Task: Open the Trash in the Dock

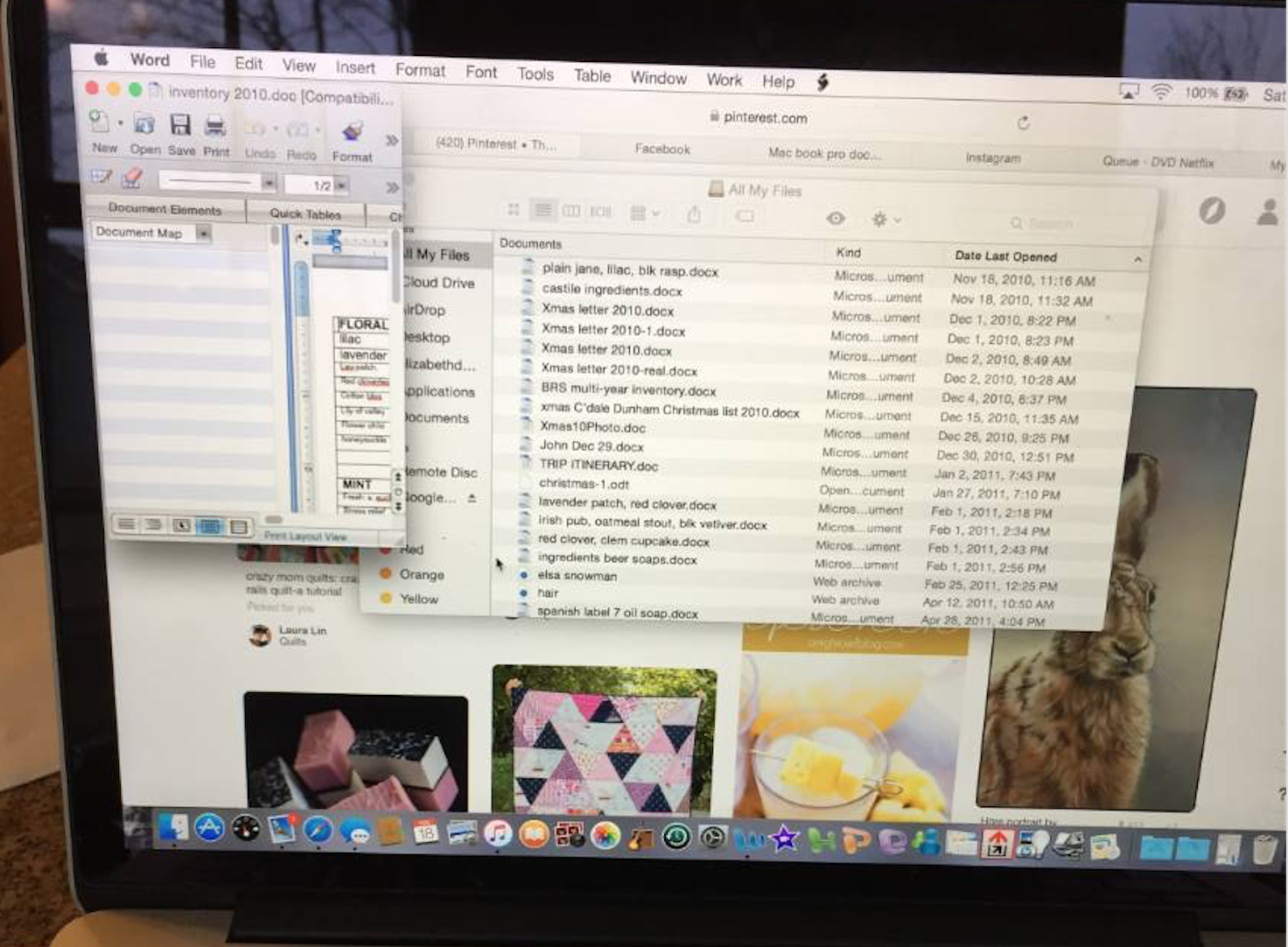Action: [1264, 847]
